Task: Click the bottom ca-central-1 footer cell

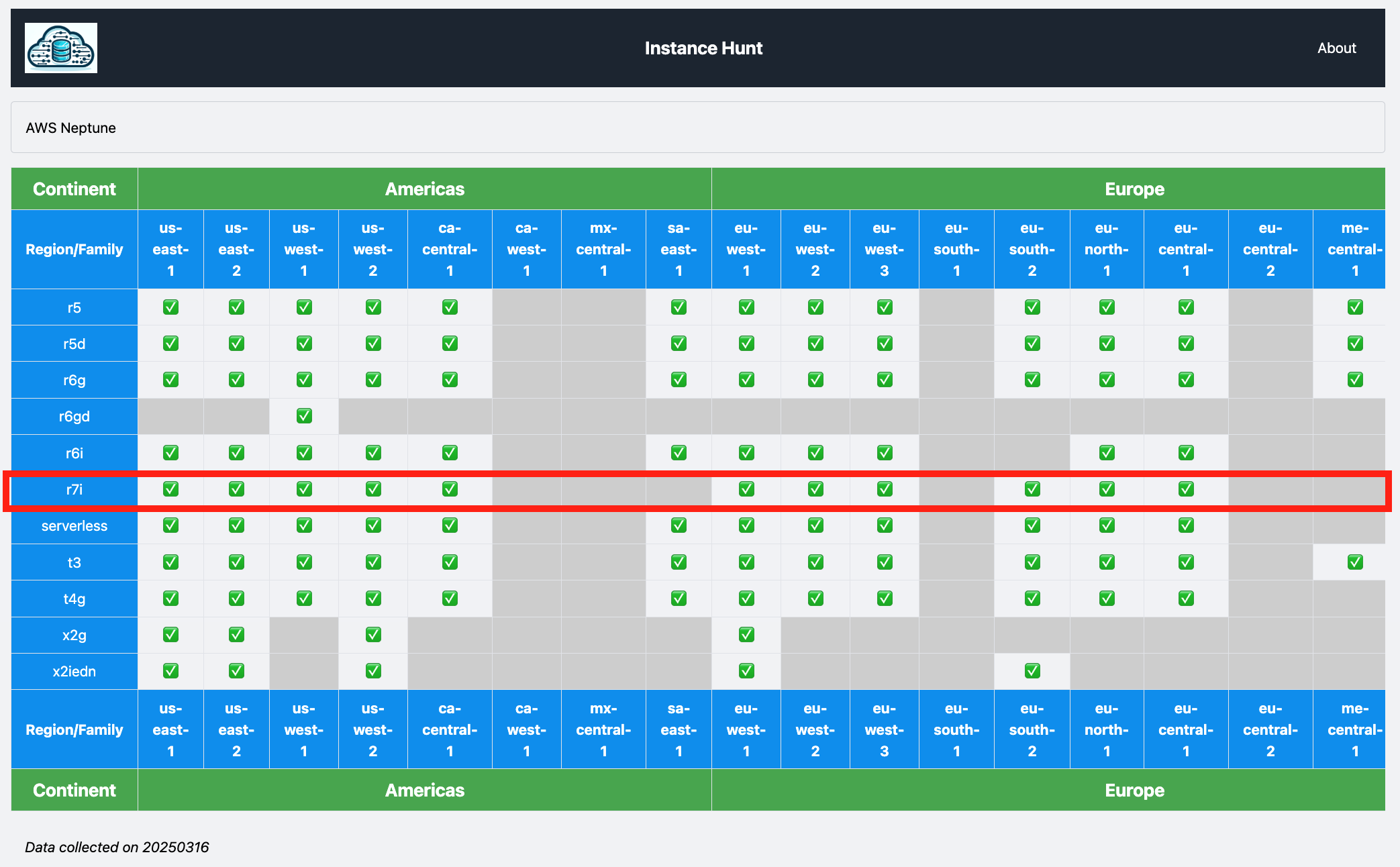Action: [x=450, y=729]
